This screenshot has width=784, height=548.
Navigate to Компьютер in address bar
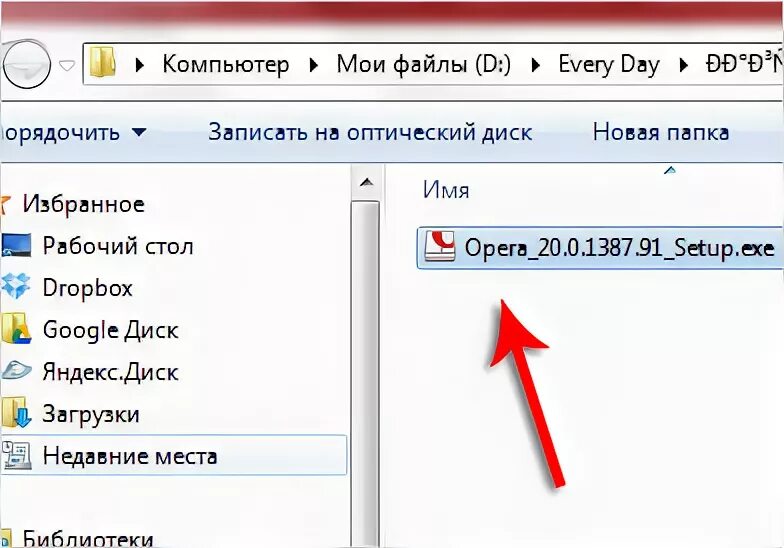[x=226, y=64]
